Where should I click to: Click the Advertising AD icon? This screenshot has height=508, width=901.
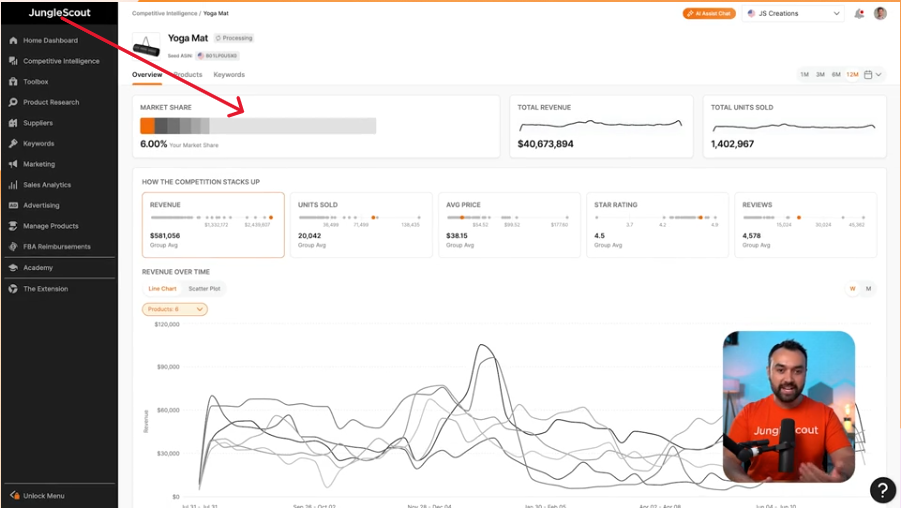[13, 205]
